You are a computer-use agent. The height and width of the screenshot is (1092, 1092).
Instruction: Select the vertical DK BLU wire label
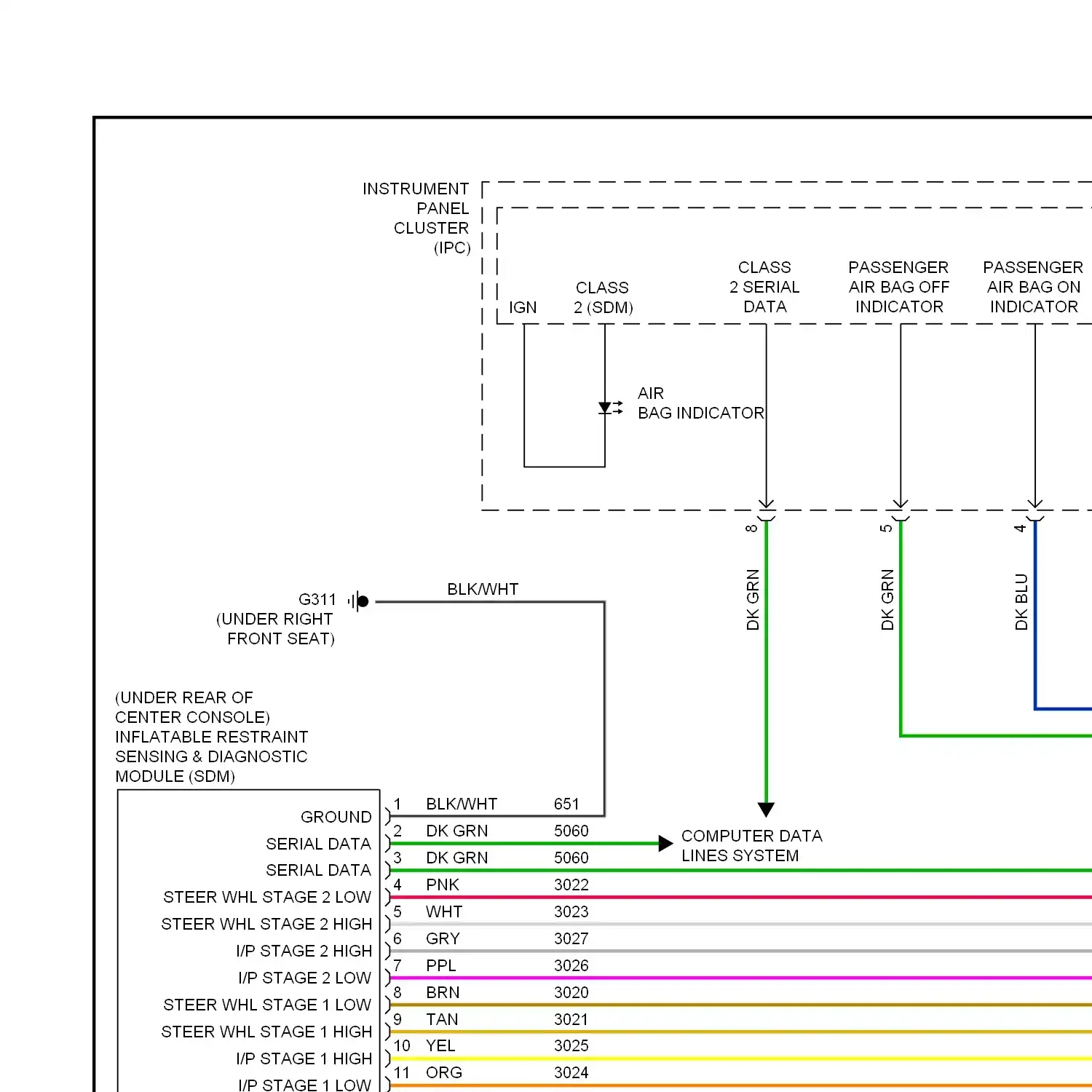point(1021,602)
